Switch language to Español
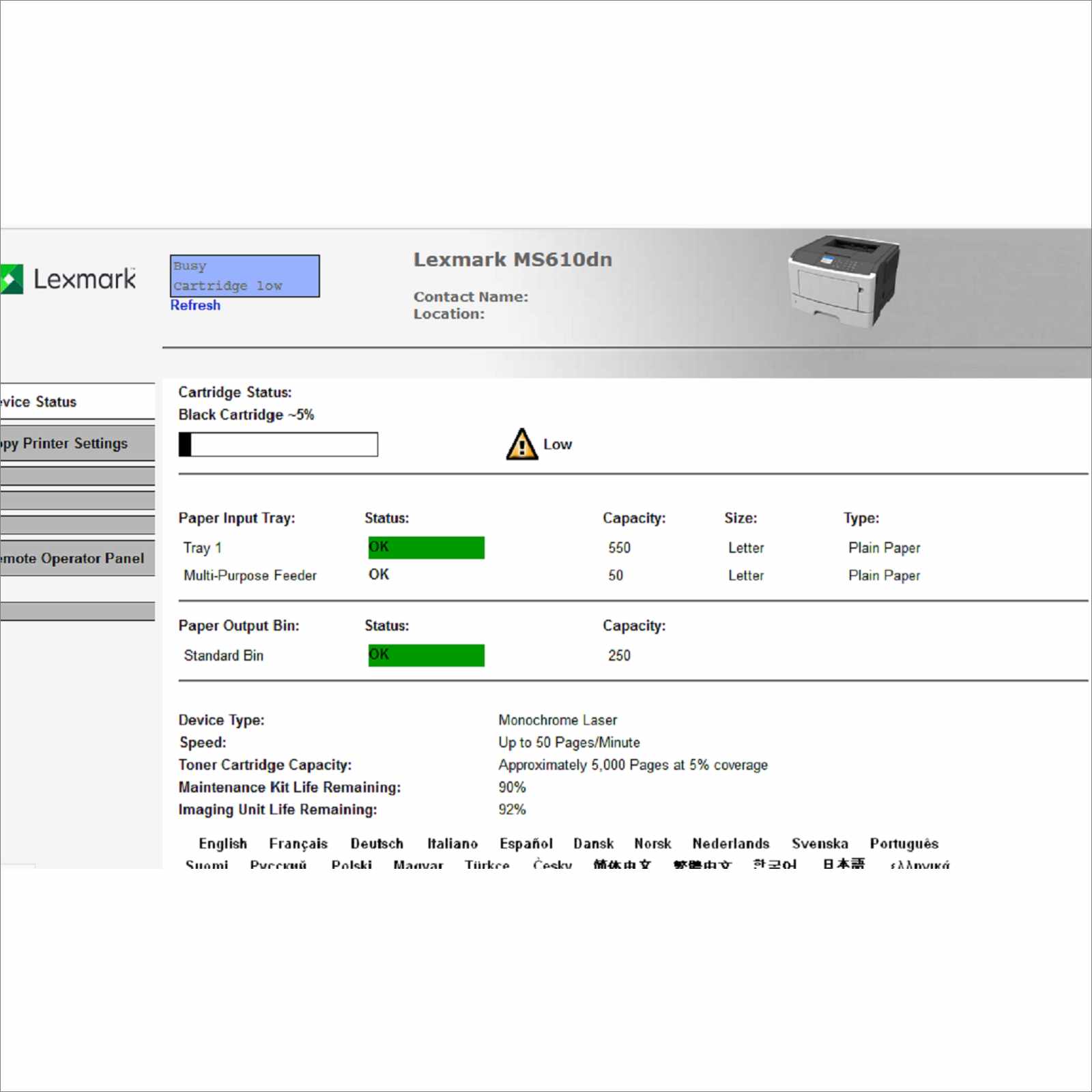Viewport: 1092px width, 1092px height. tap(526, 844)
